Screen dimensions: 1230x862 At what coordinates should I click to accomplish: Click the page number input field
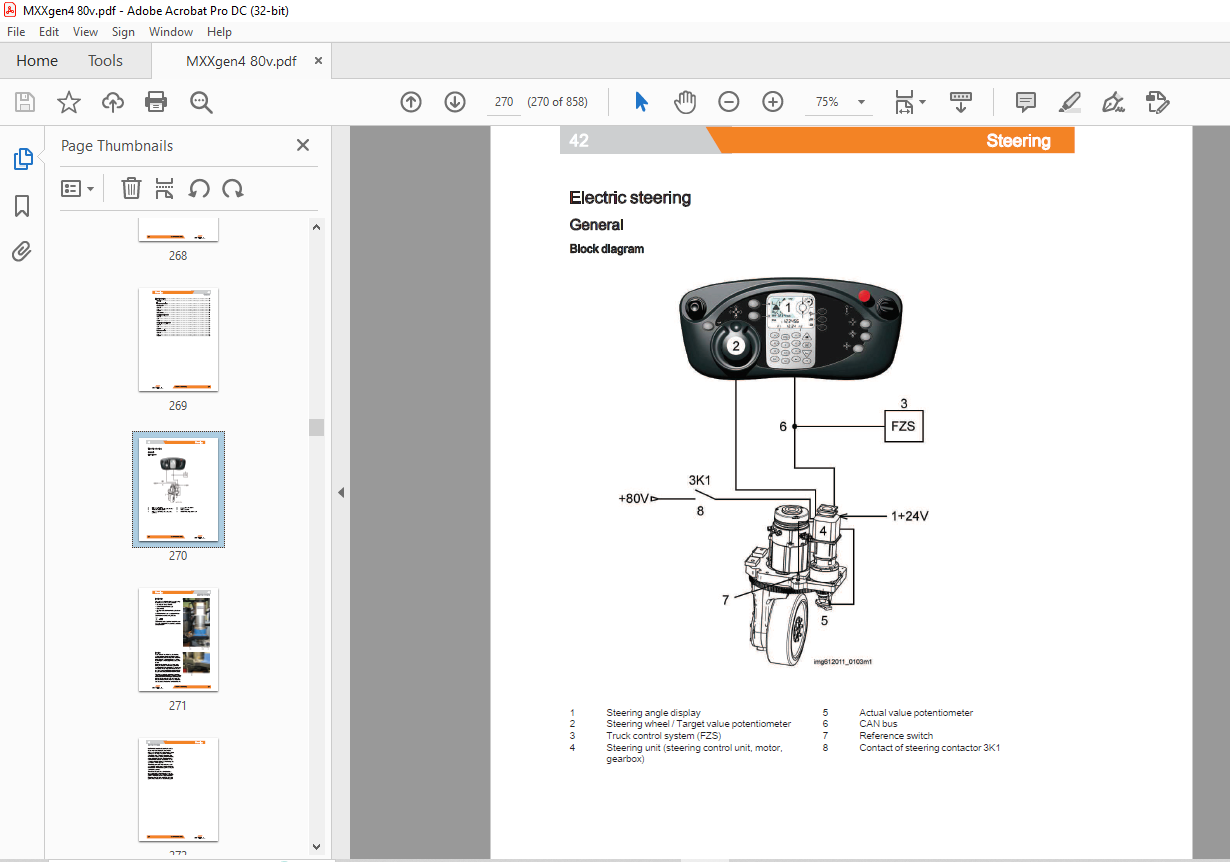pyautogui.click(x=504, y=102)
